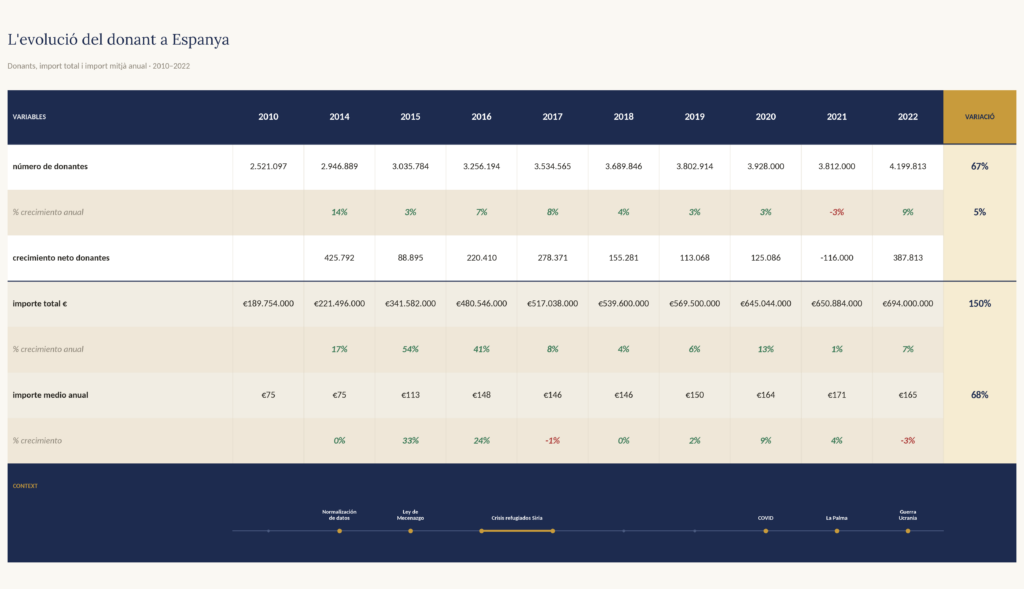Click the net growth value 387.813

tap(908, 258)
